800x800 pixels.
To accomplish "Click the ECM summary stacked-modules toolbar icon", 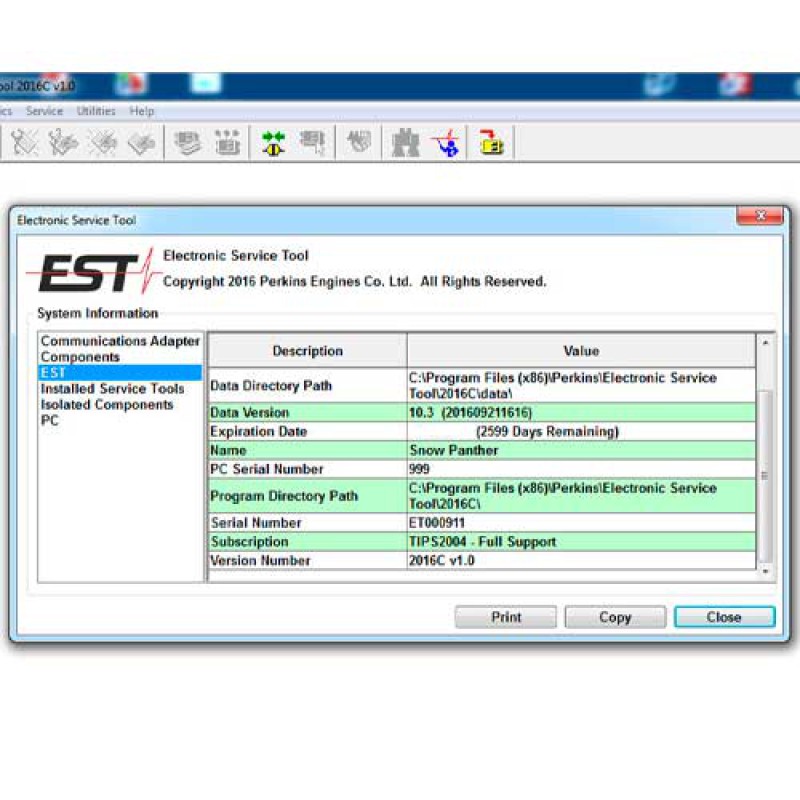I will coord(187,142).
